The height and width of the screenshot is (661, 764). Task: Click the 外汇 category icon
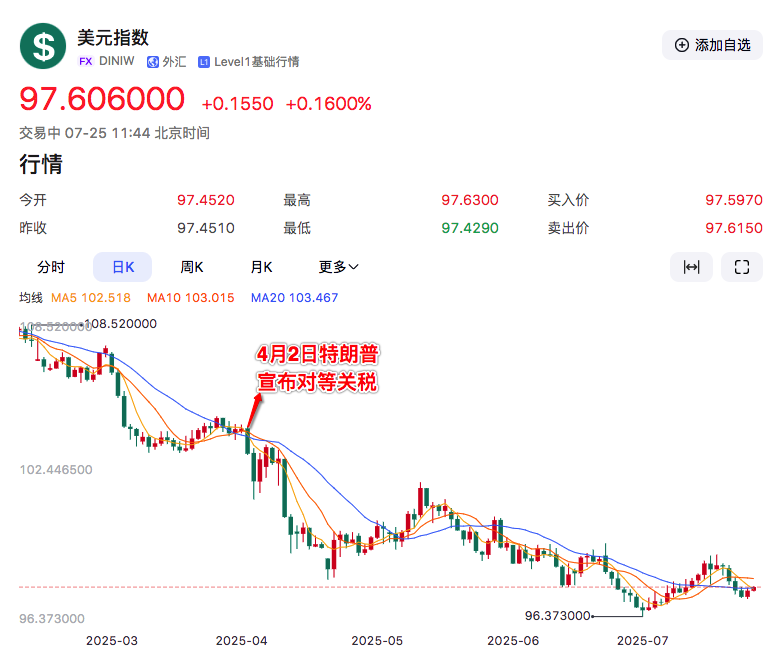click(153, 62)
